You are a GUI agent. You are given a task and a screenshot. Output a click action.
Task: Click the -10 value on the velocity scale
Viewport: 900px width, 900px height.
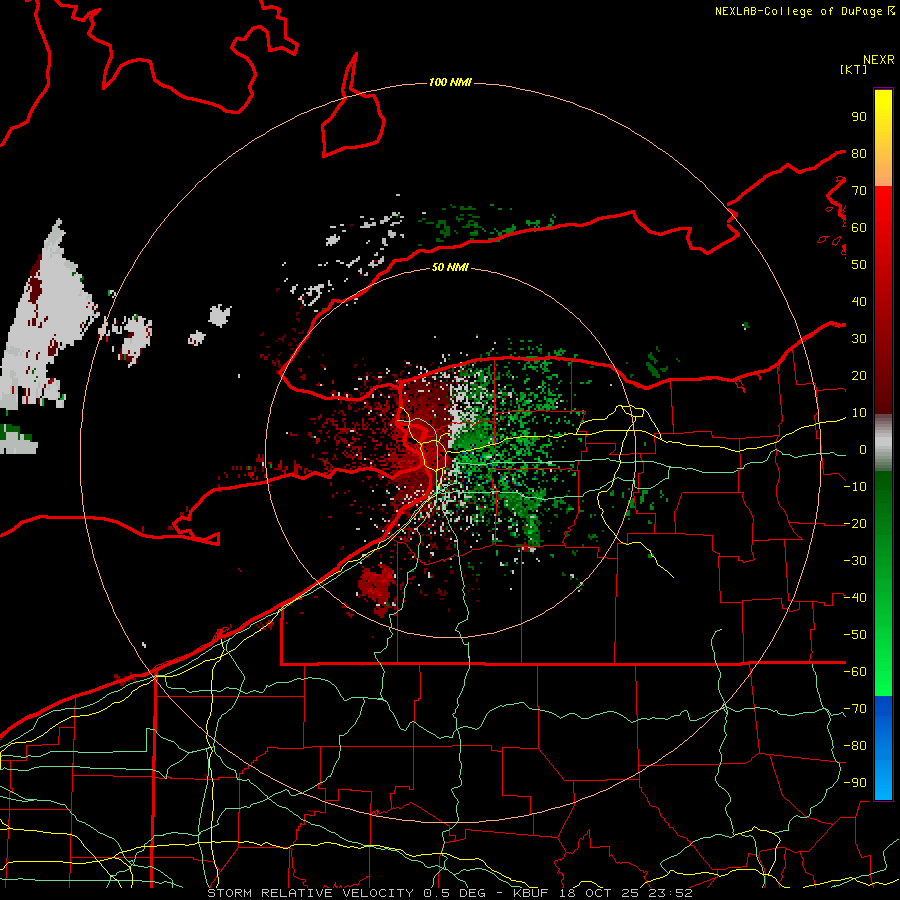pos(855,487)
